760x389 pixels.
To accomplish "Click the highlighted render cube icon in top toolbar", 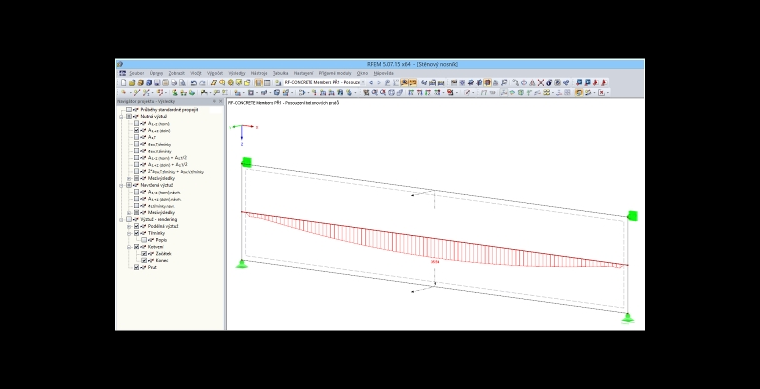I will [487, 83].
